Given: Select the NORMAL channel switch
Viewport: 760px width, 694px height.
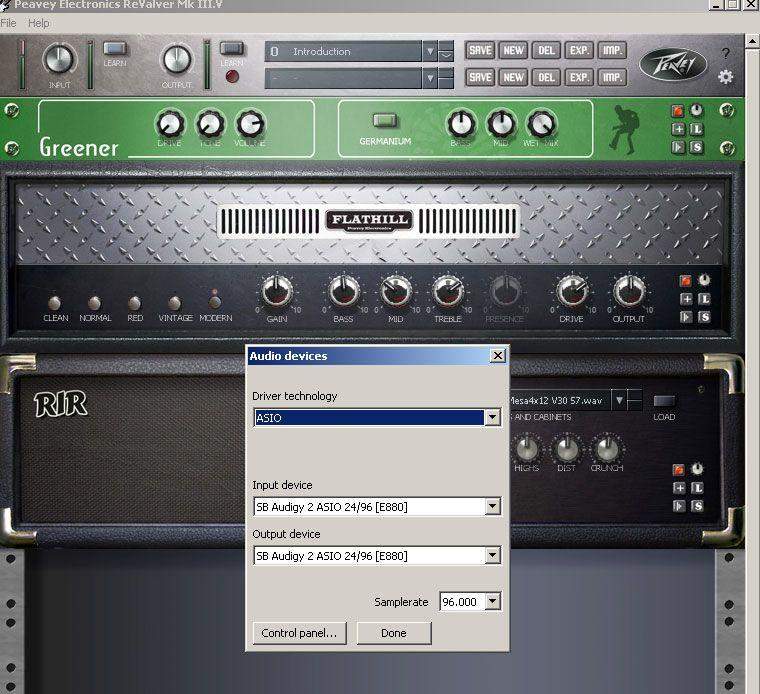Looking at the screenshot, I should (95, 303).
